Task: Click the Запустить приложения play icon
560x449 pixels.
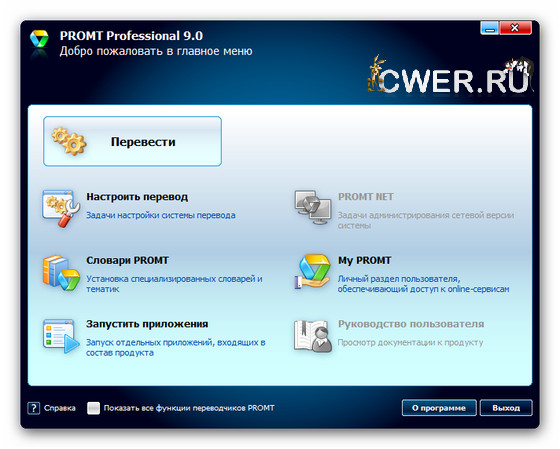Action: coord(61,336)
